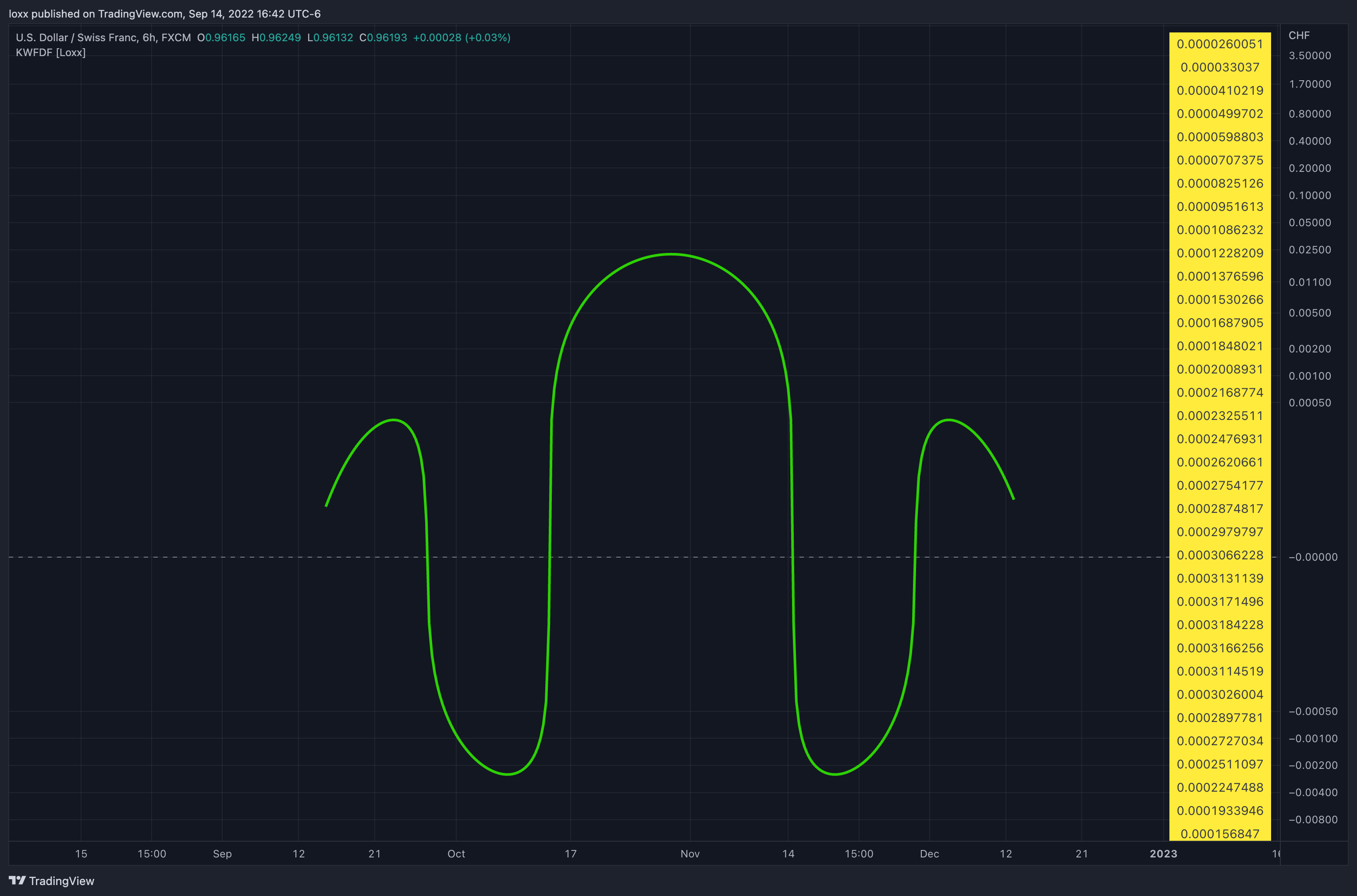Click the 0.0002476931 value

[1220, 439]
